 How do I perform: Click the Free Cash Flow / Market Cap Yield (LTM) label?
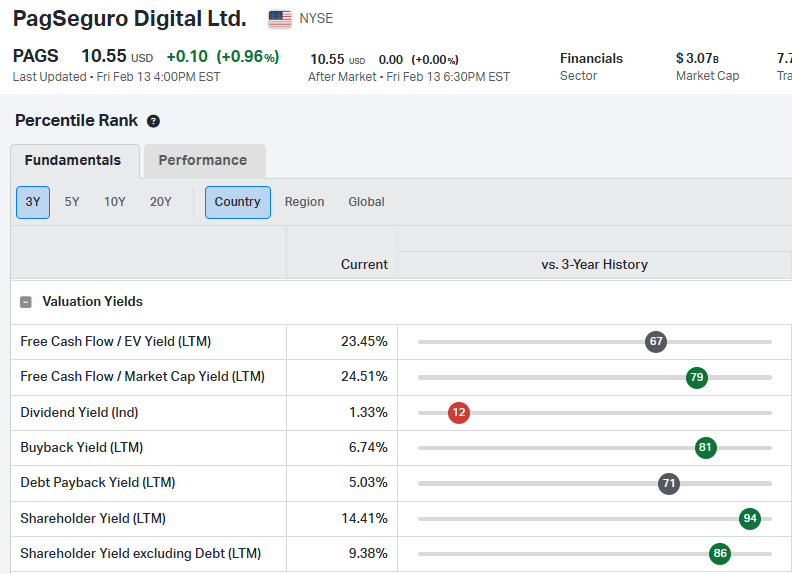point(142,377)
